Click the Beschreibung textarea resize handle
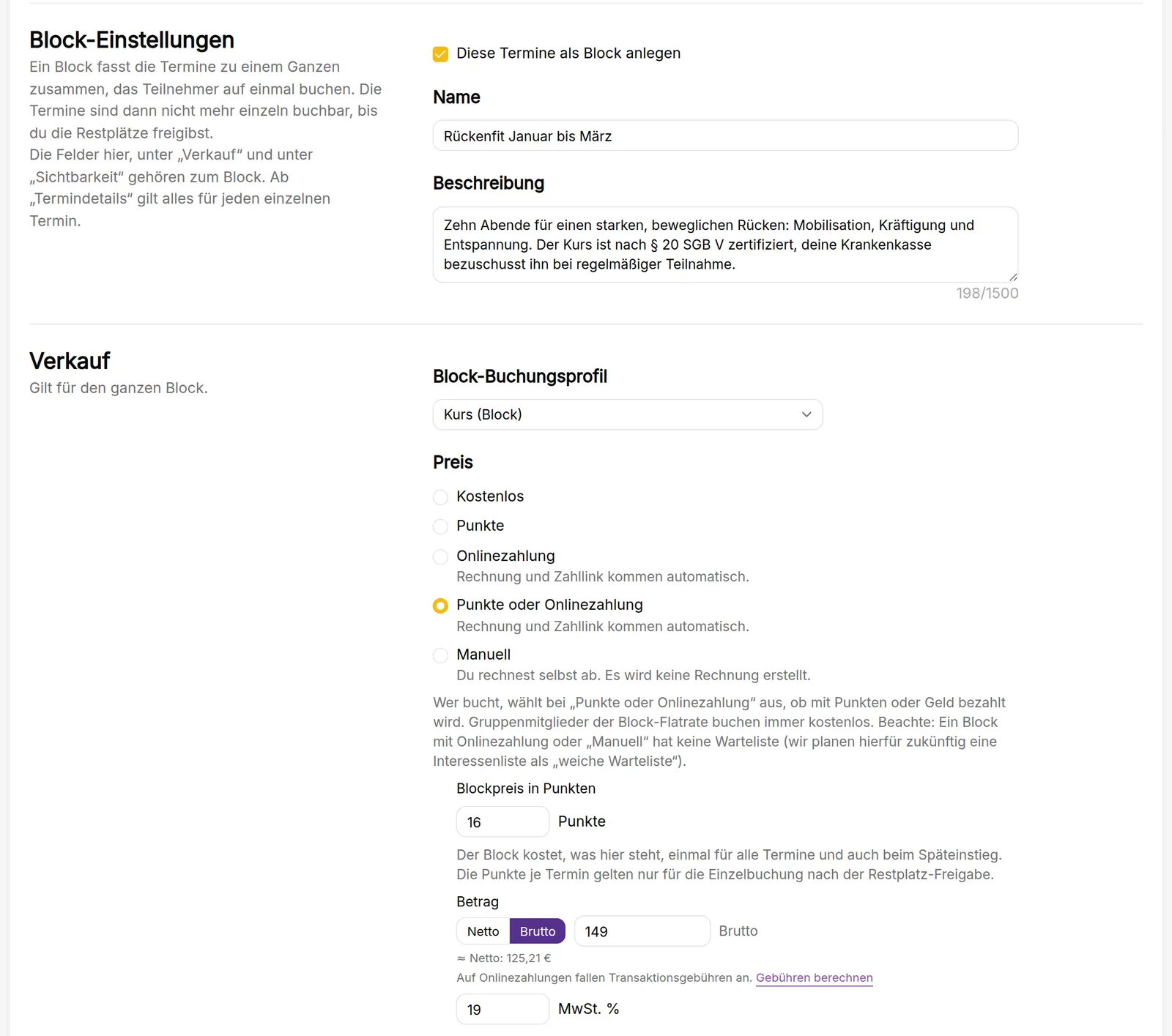Screen dimensions: 1172x1036 [x=1013, y=277]
